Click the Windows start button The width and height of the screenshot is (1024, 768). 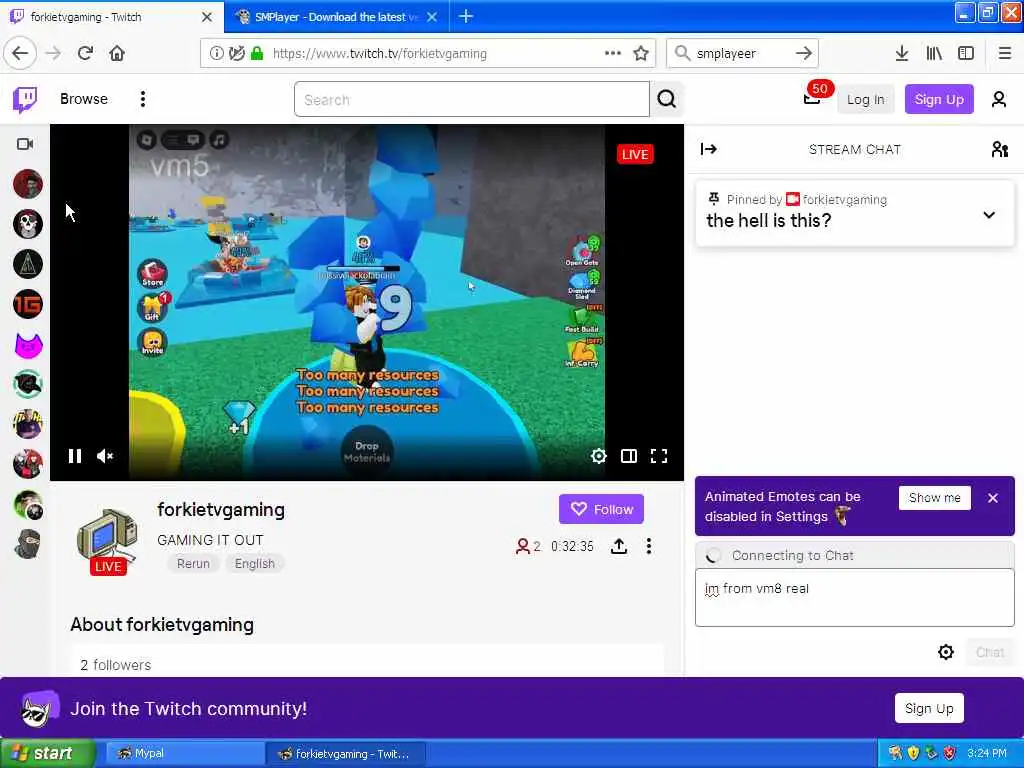tap(48, 754)
